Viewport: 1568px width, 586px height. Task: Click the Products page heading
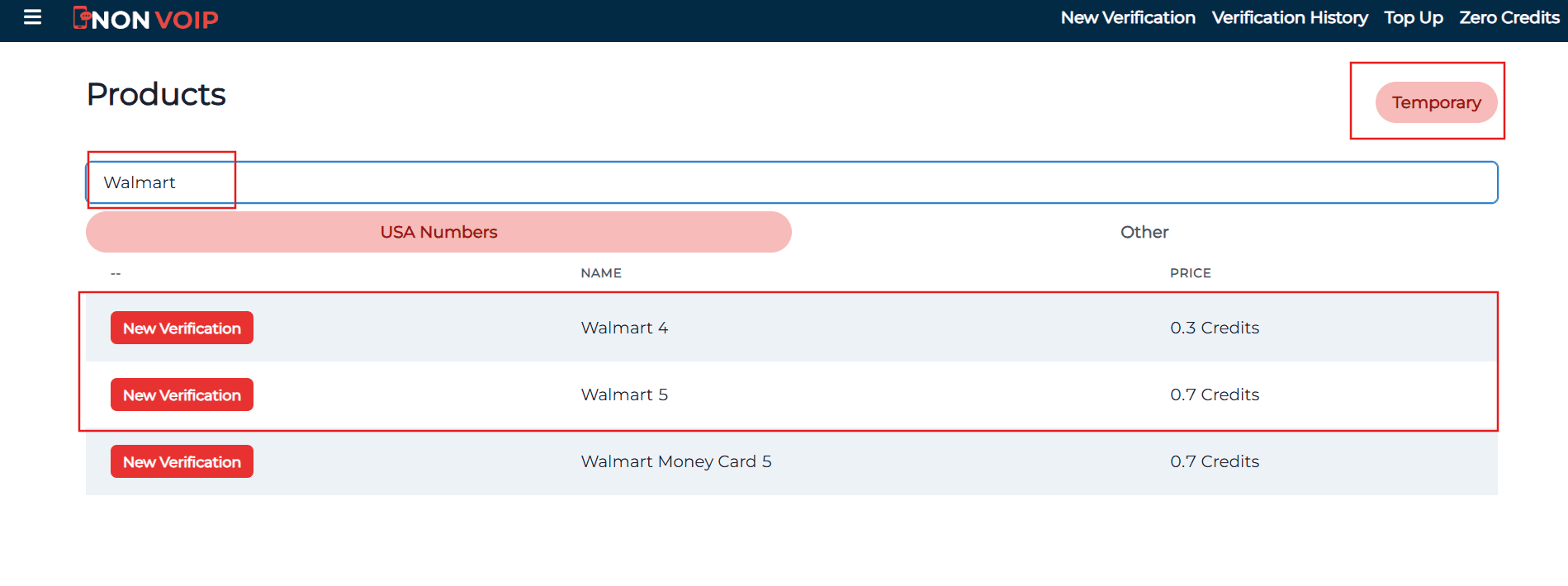tap(156, 94)
